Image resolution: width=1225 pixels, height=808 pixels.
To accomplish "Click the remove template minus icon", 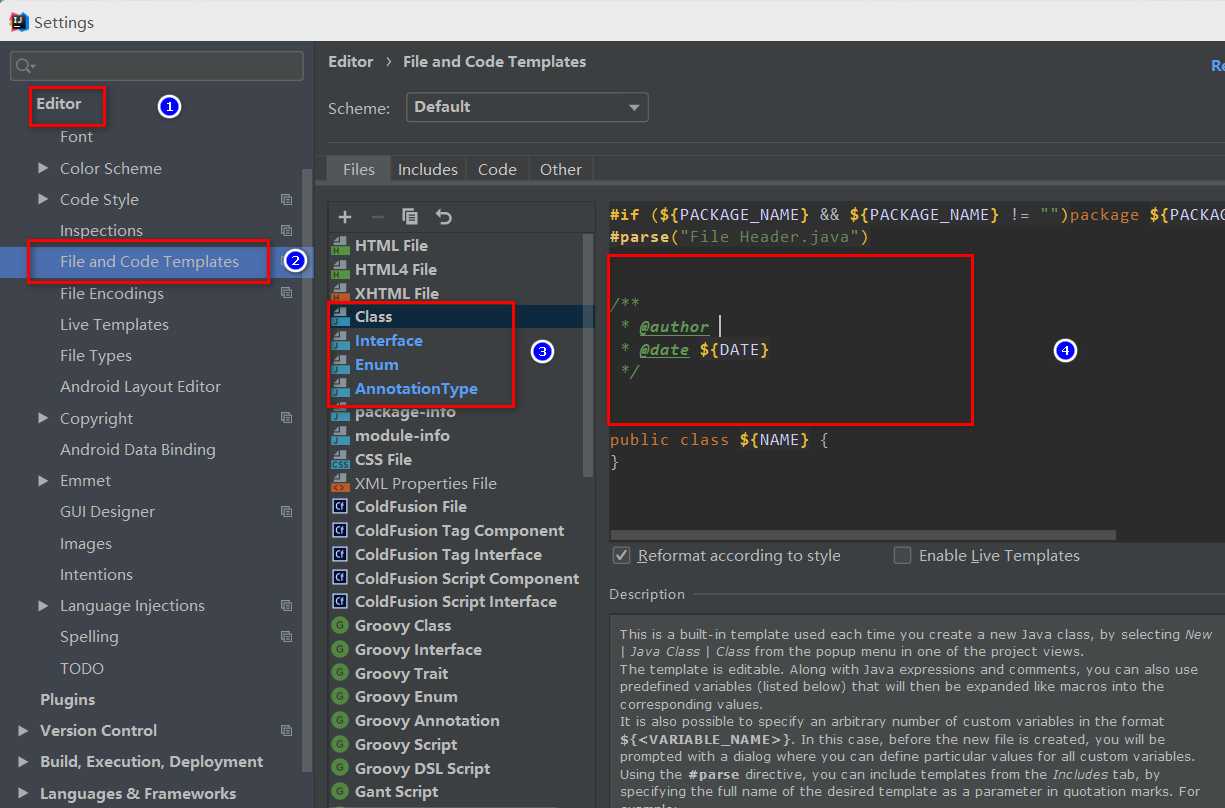I will tap(377, 216).
